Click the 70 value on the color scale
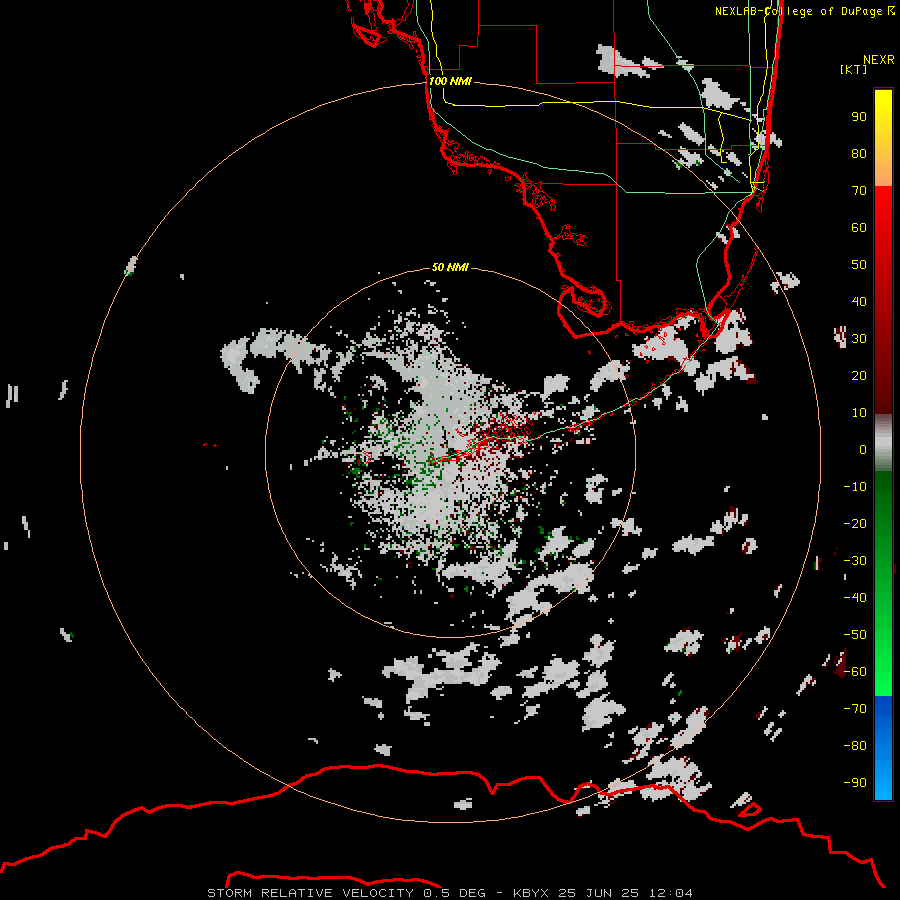This screenshot has width=900, height=900. (x=859, y=191)
